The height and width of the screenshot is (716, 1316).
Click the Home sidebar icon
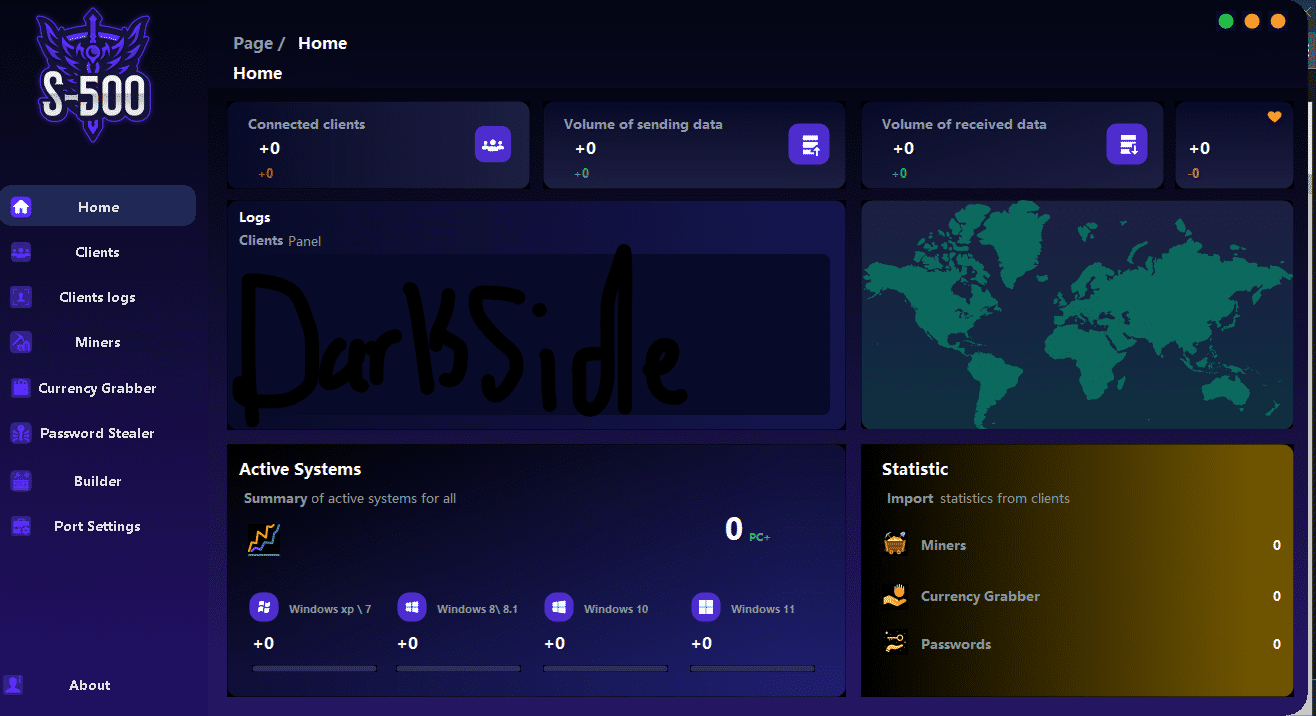(21, 207)
